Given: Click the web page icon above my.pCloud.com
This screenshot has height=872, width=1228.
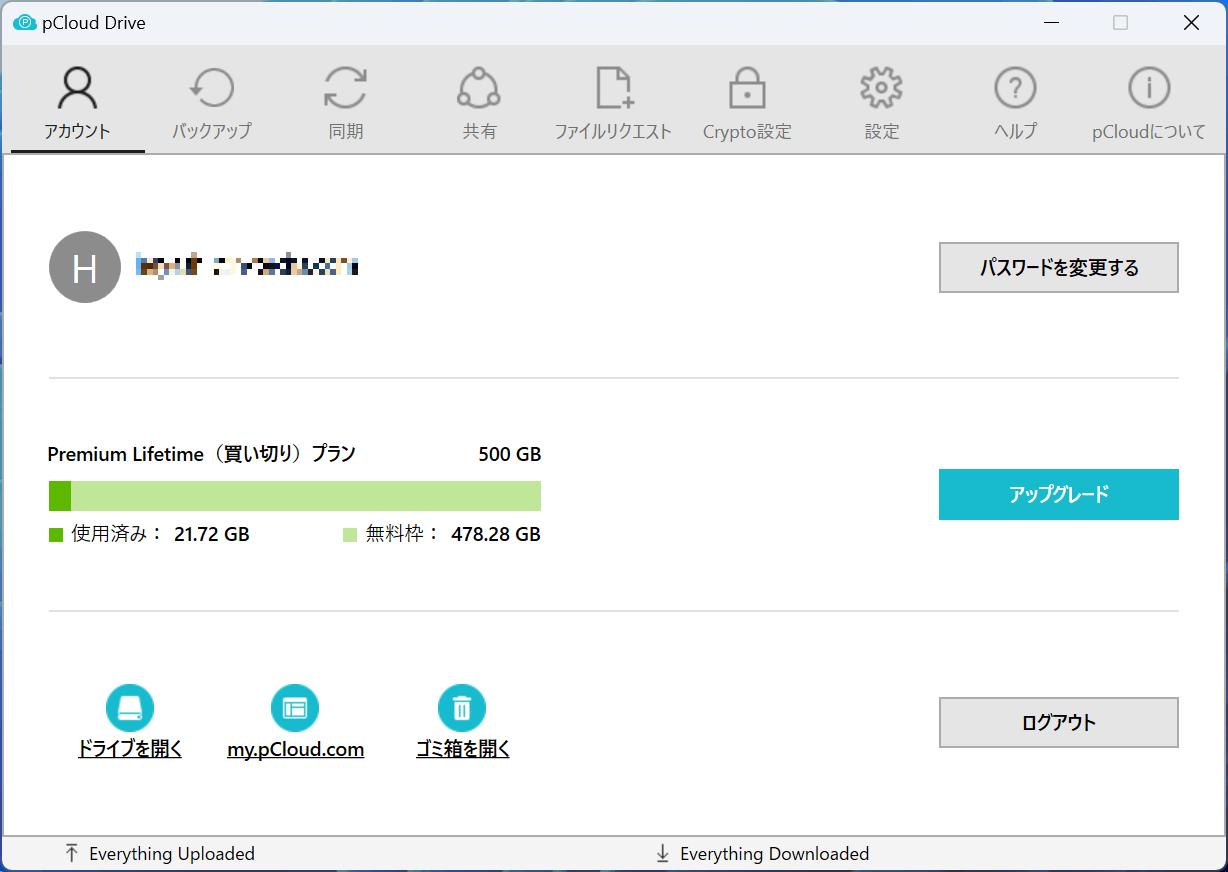Looking at the screenshot, I should tap(295, 709).
